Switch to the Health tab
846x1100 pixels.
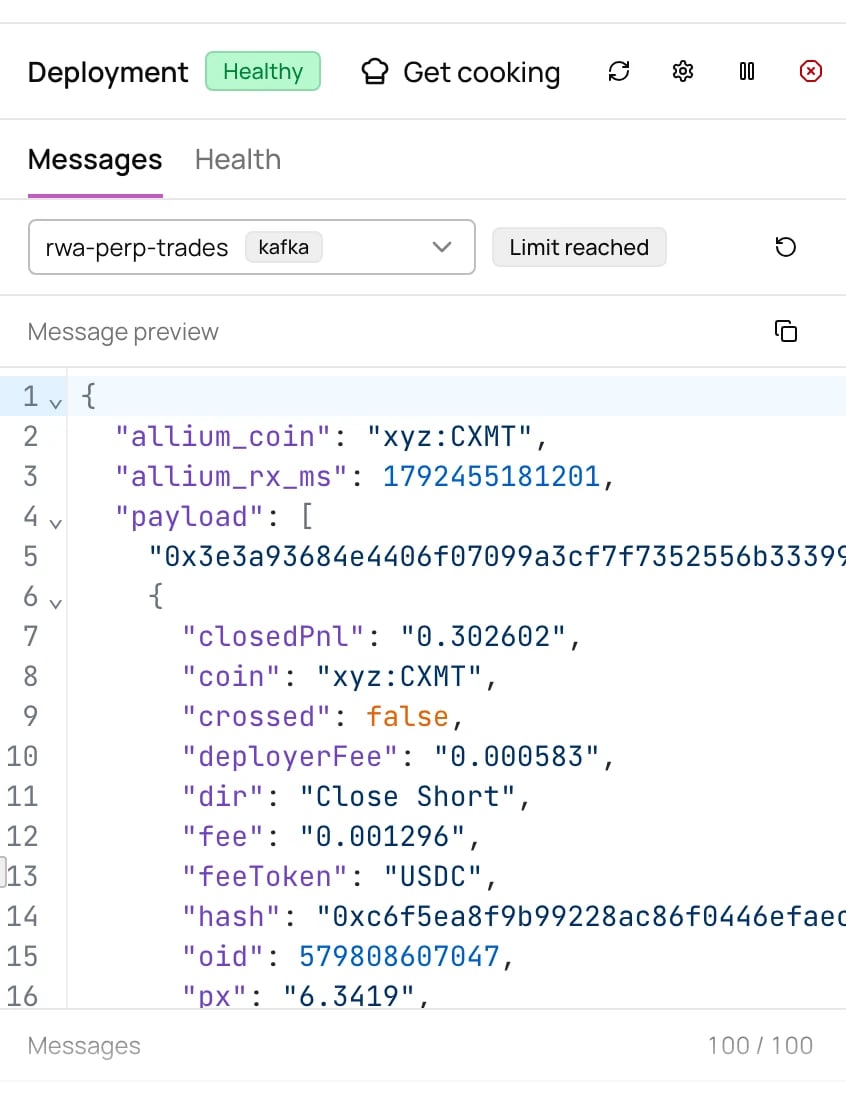[x=238, y=160]
